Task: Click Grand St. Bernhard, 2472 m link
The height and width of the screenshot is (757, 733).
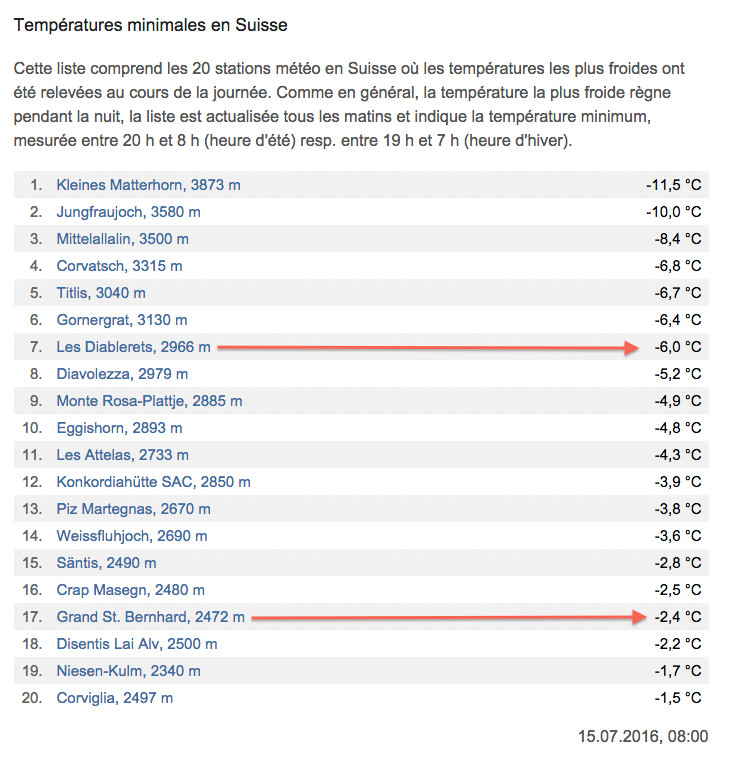Action: tap(151, 617)
